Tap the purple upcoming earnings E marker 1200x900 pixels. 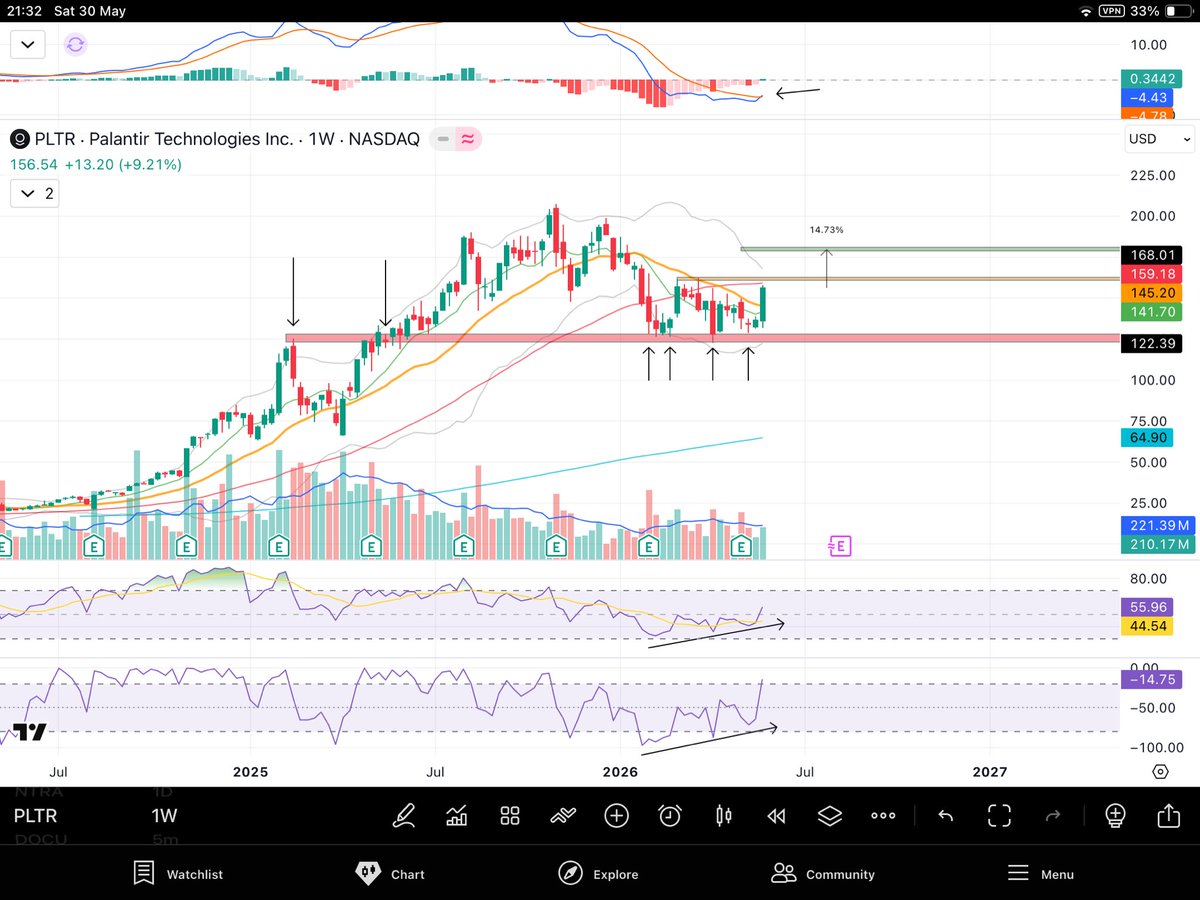click(840, 546)
